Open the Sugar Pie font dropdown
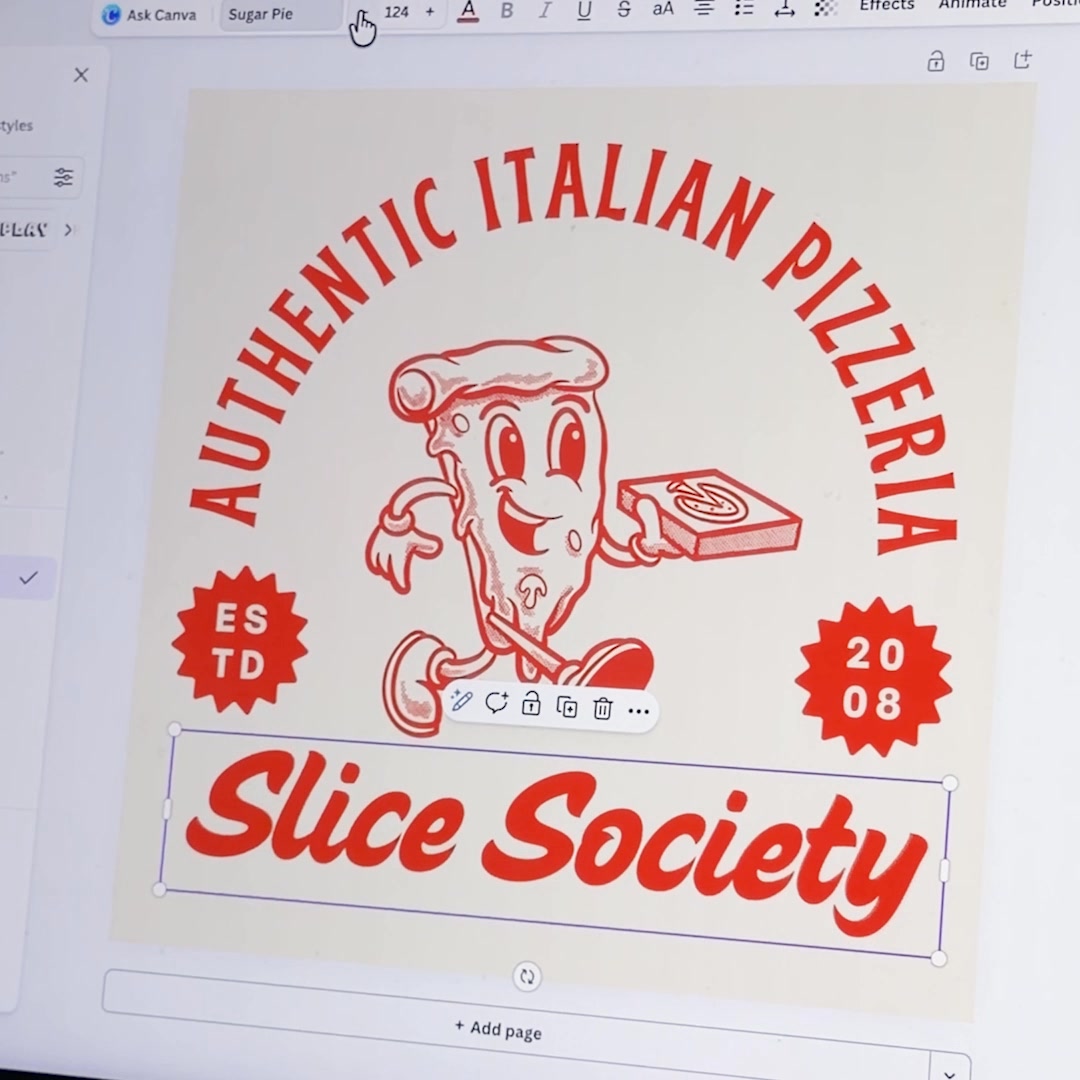 (280, 14)
